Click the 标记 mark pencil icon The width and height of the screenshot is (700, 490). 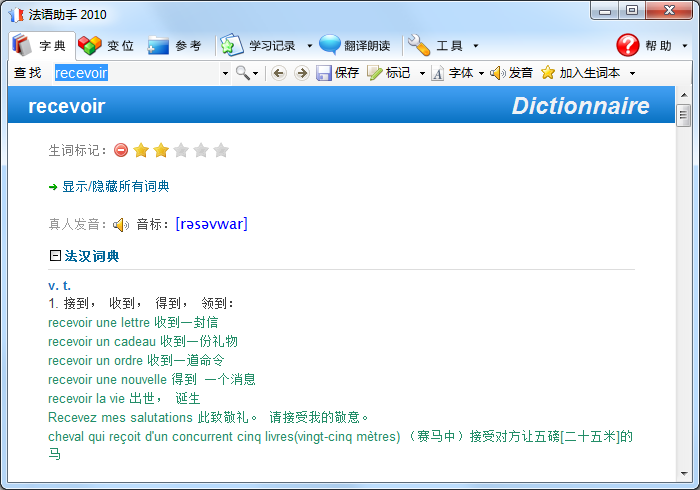point(374,73)
